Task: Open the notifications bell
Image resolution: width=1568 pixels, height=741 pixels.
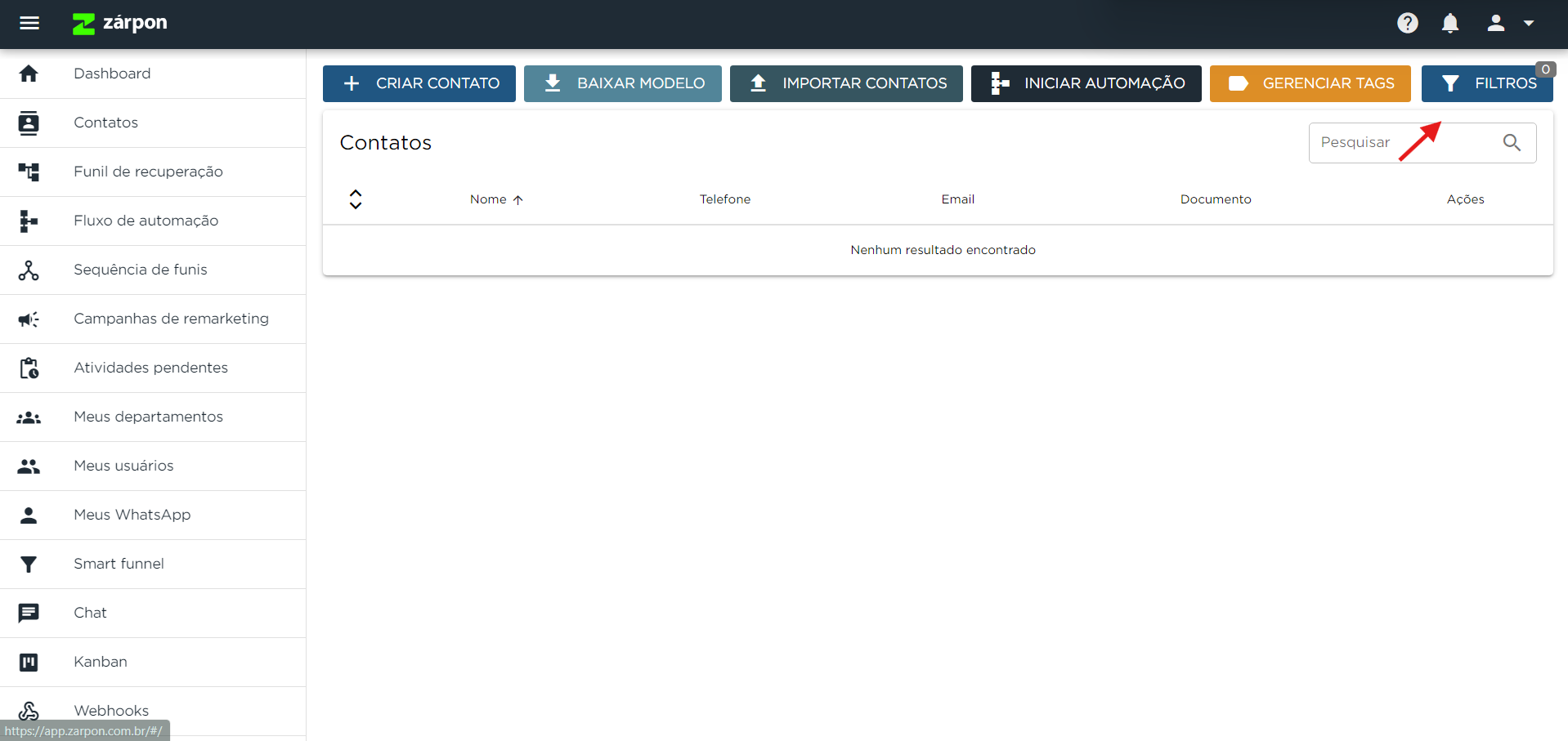Action: [1449, 23]
